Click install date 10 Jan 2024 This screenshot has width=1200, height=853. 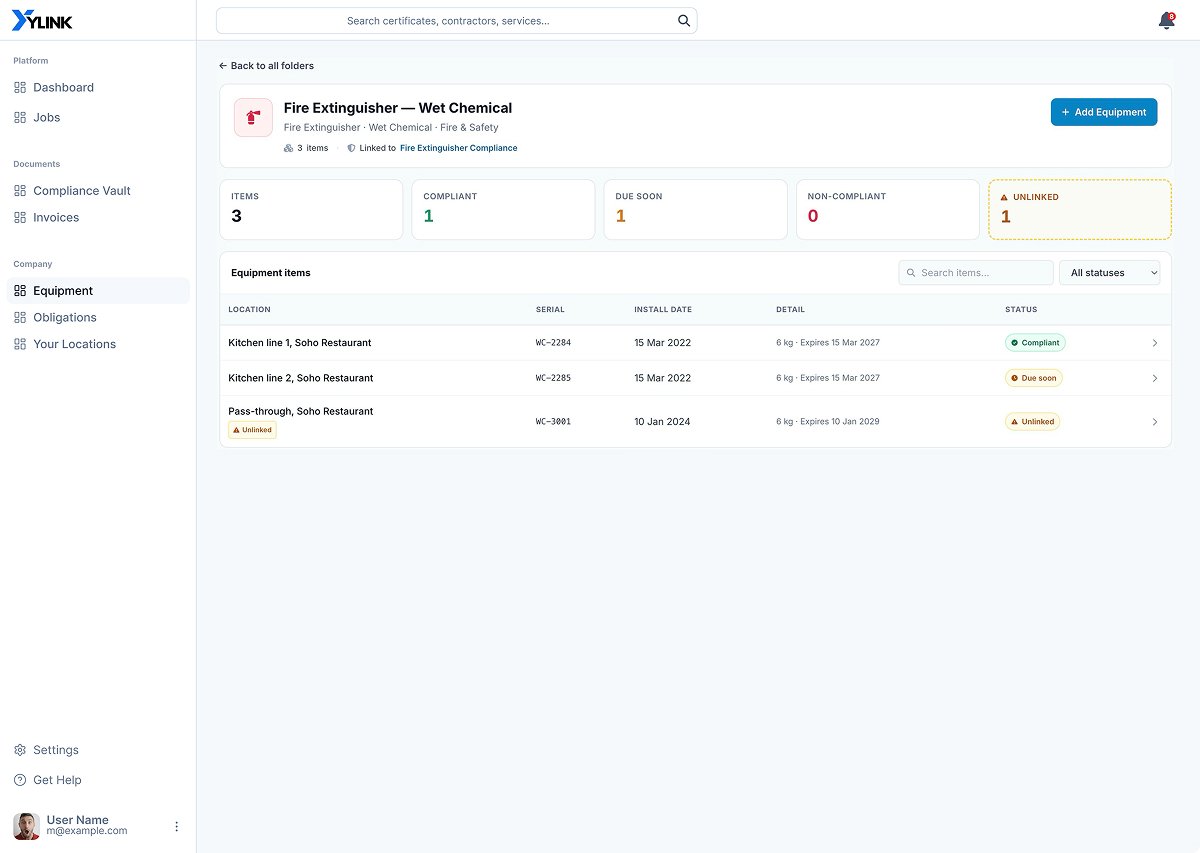662,422
